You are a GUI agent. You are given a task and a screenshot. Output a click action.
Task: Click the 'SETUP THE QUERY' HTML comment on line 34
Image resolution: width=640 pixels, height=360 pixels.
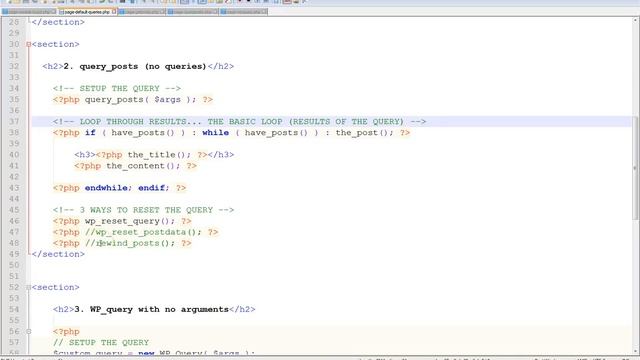tap(117, 88)
